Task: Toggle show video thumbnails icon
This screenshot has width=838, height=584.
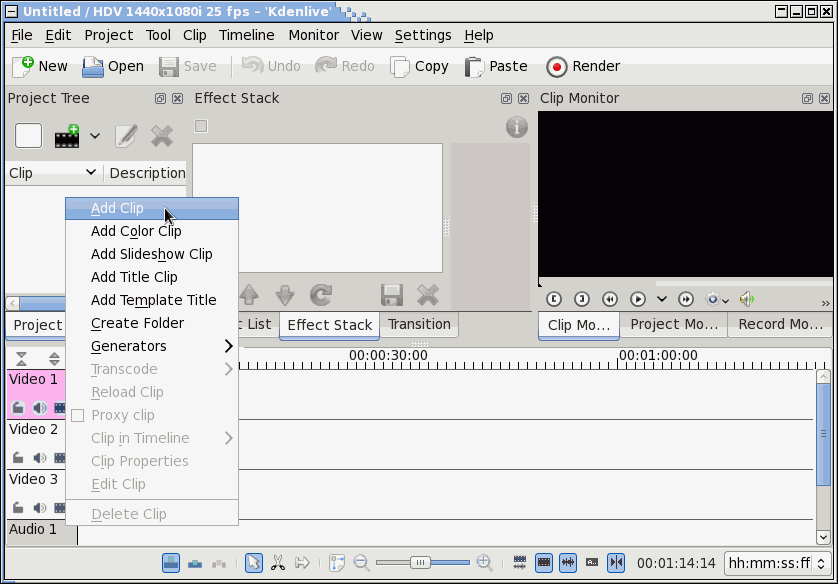Action: click(x=544, y=563)
